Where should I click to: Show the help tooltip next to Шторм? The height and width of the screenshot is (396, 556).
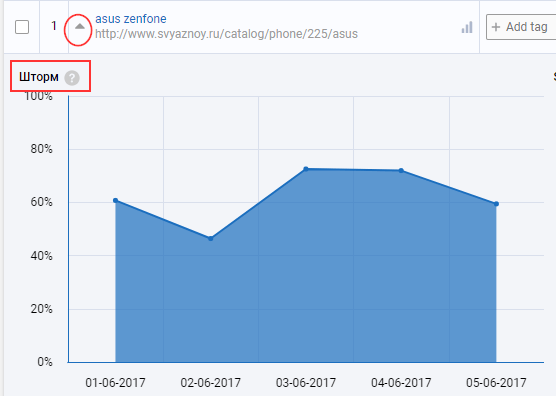(x=72, y=78)
